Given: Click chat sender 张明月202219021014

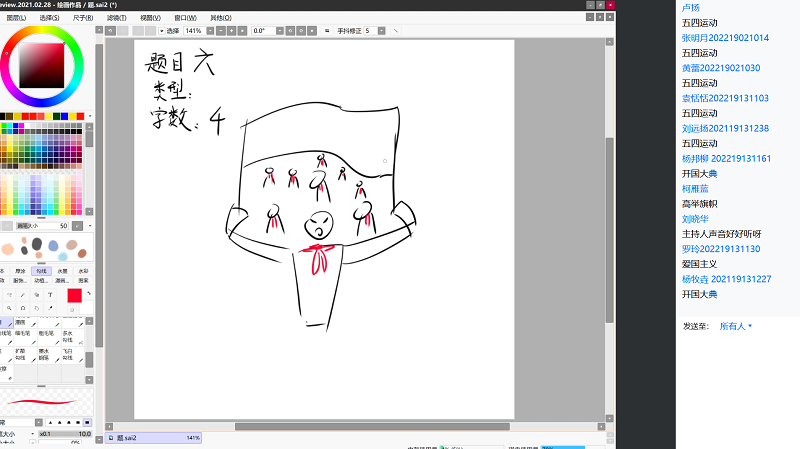Looking at the screenshot, I should coord(725,38).
